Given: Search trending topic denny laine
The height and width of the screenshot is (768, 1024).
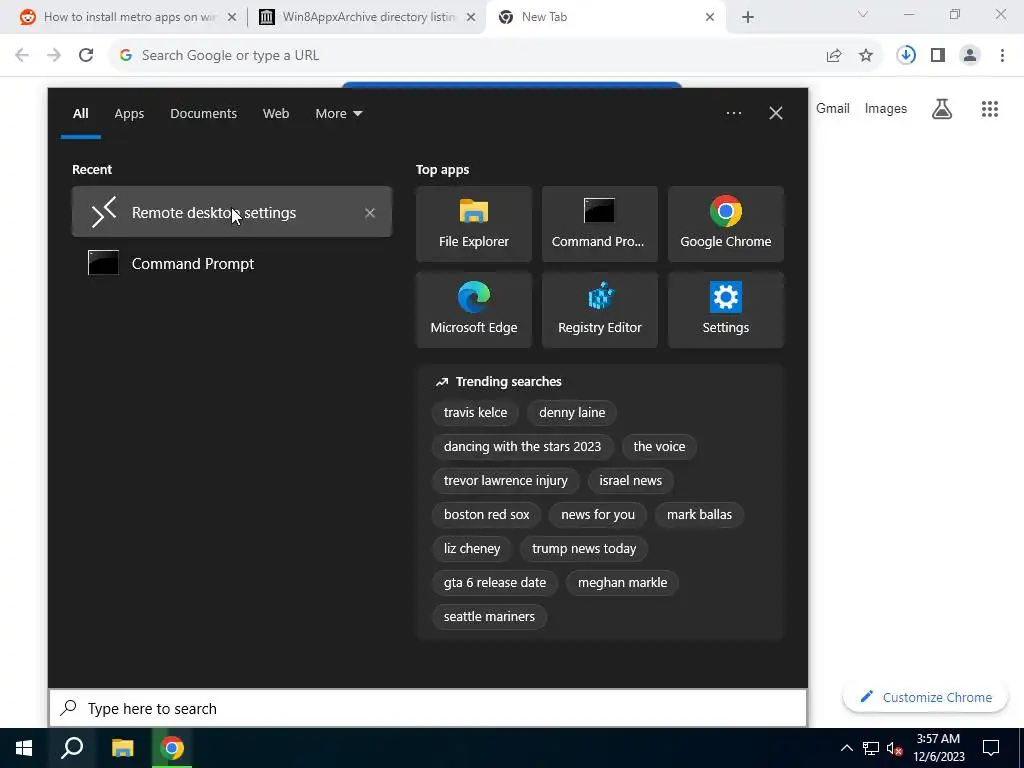Looking at the screenshot, I should 572,412.
